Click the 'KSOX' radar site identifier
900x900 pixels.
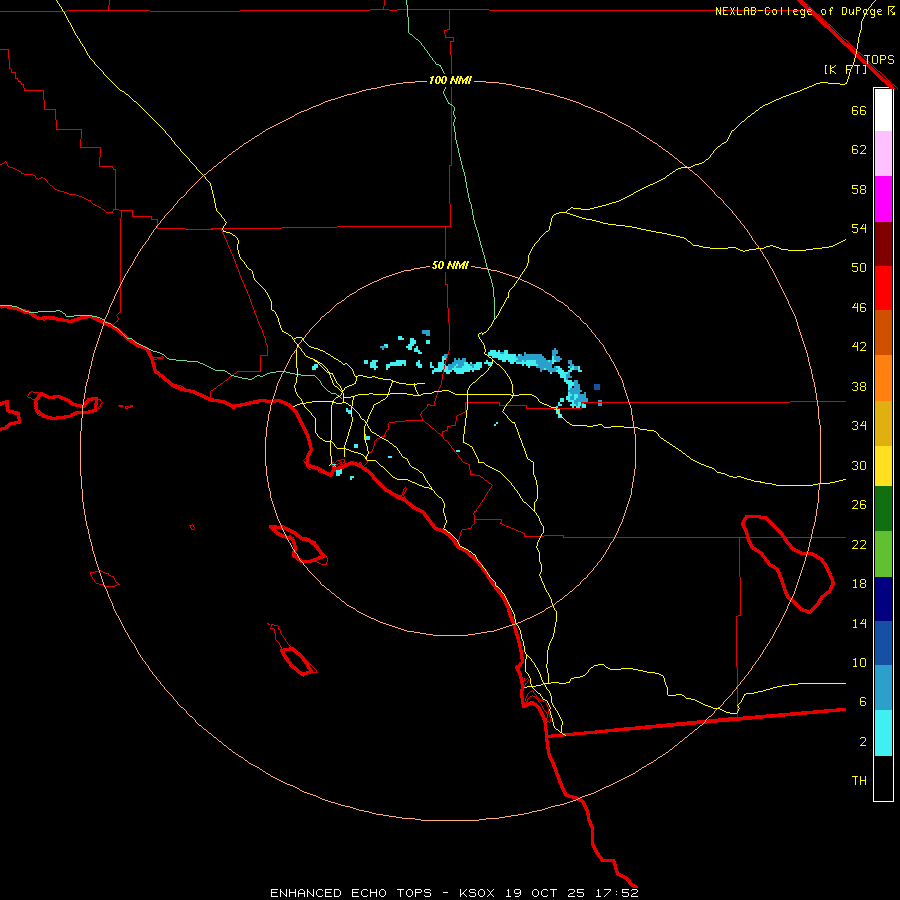476,893
